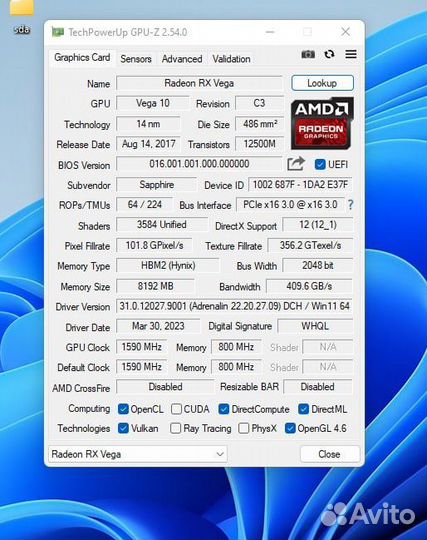
Task: Select the Graphics Card tab
Action: 82,58
